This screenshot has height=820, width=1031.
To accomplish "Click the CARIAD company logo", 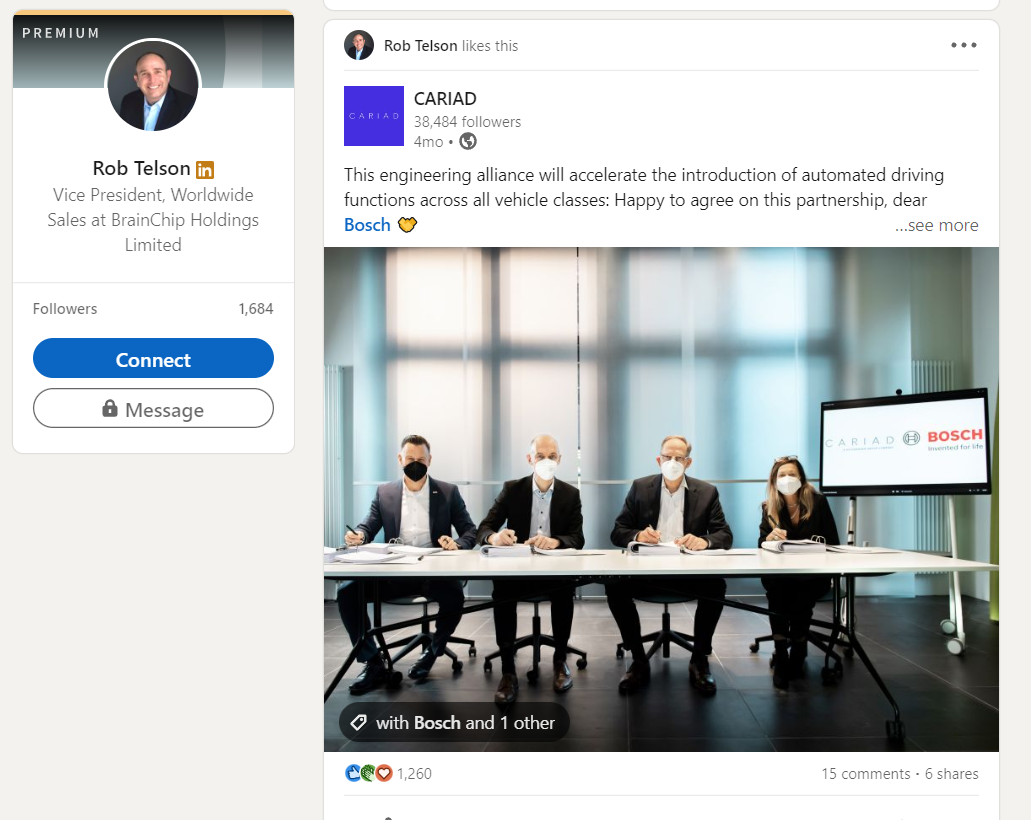I will tap(373, 116).
